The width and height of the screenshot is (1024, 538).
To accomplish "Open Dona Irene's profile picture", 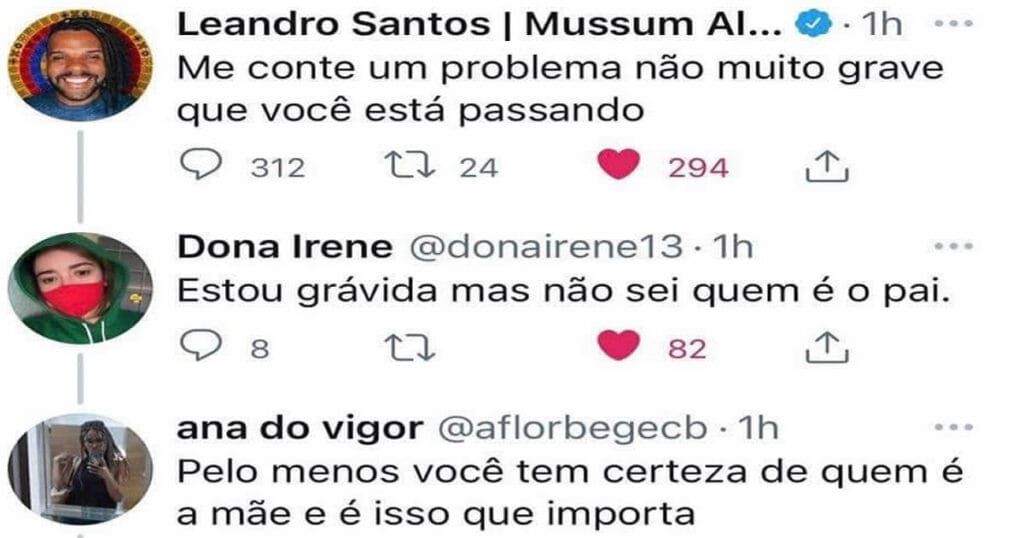I will click(x=80, y=288).
